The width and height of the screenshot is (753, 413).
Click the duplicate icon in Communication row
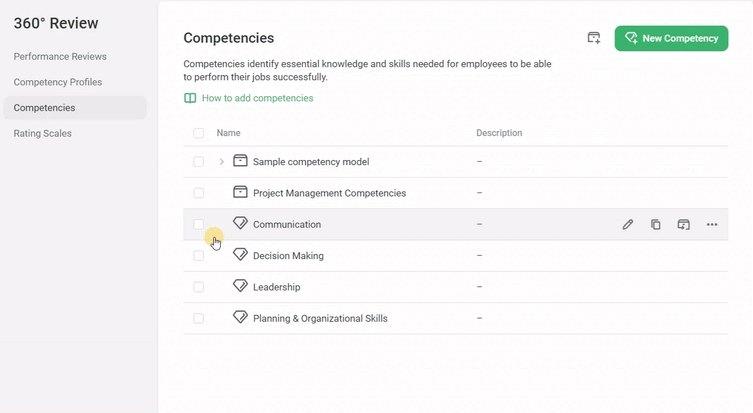pos(656,225)
